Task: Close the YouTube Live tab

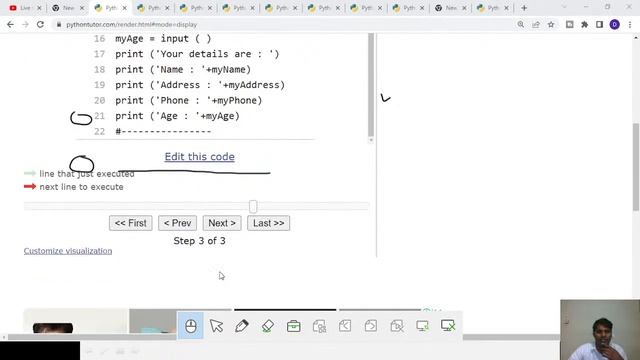Action: tap(39, 8)
